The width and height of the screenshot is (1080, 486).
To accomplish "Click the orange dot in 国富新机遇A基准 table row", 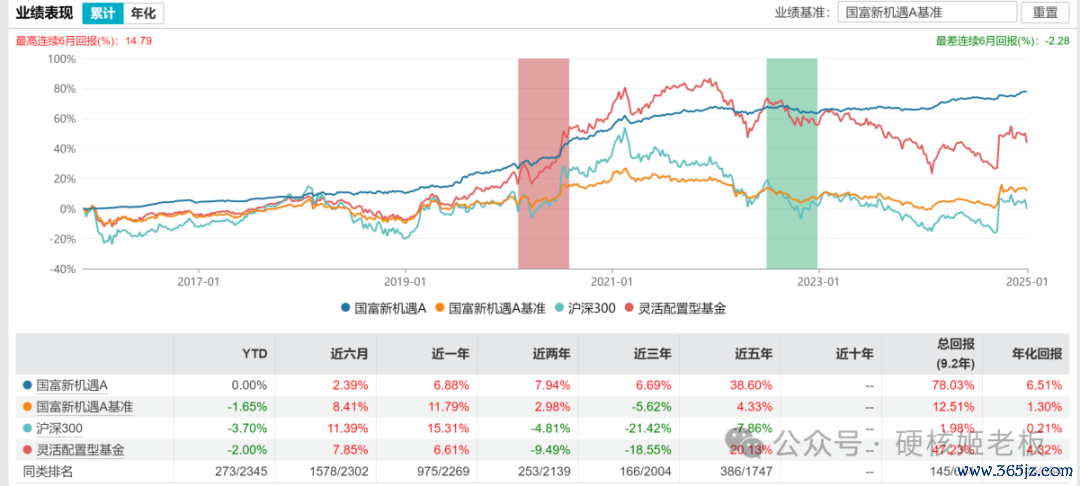I will 26,407.
